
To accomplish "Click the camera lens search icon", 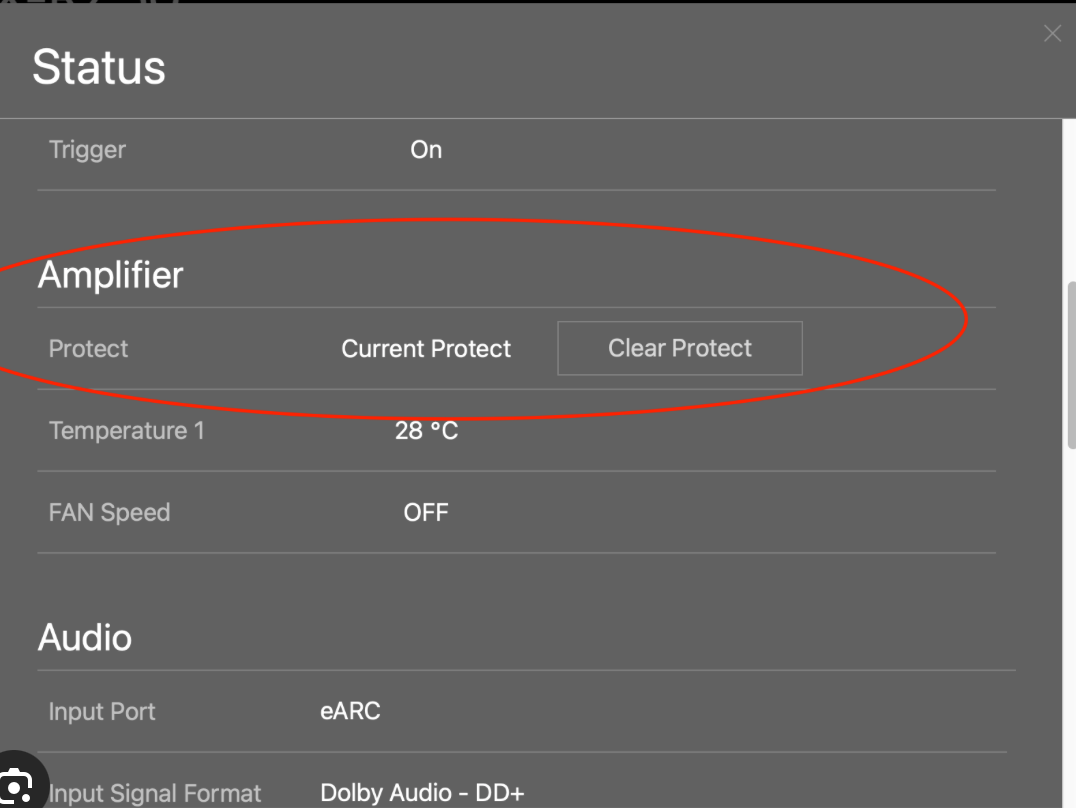I will pos(16,785).
